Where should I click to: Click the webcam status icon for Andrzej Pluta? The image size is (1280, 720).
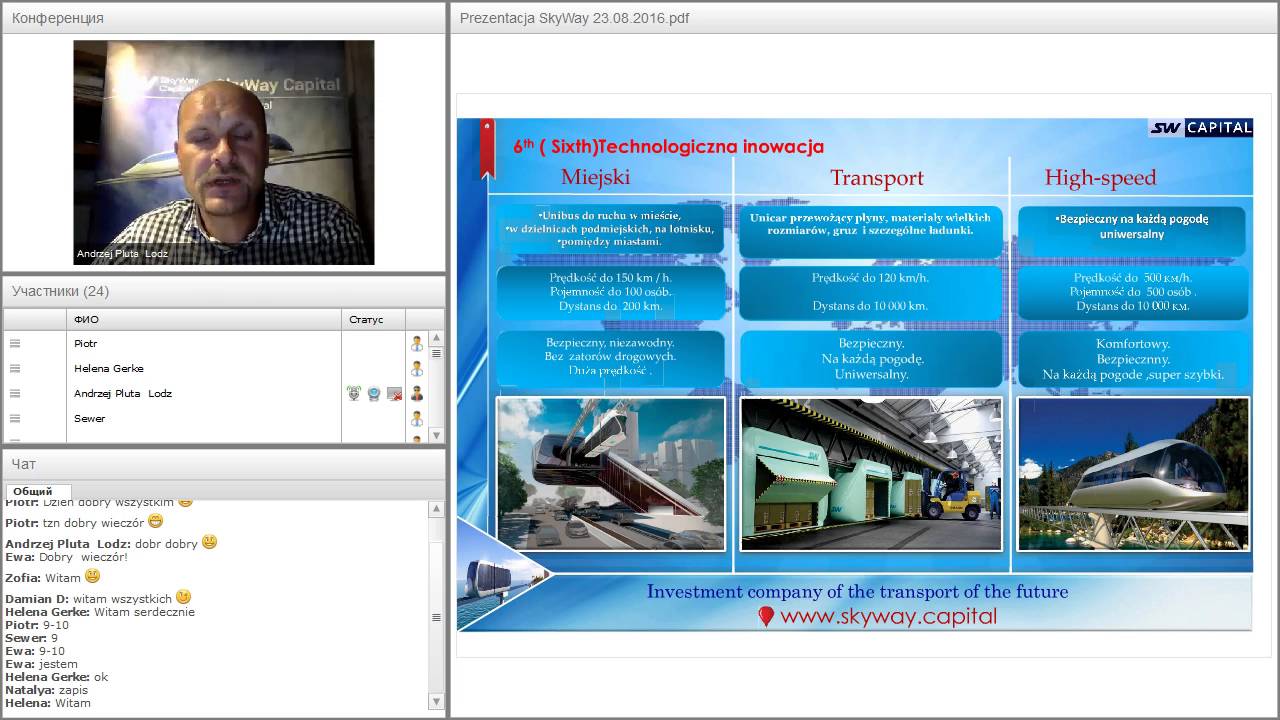374,393
